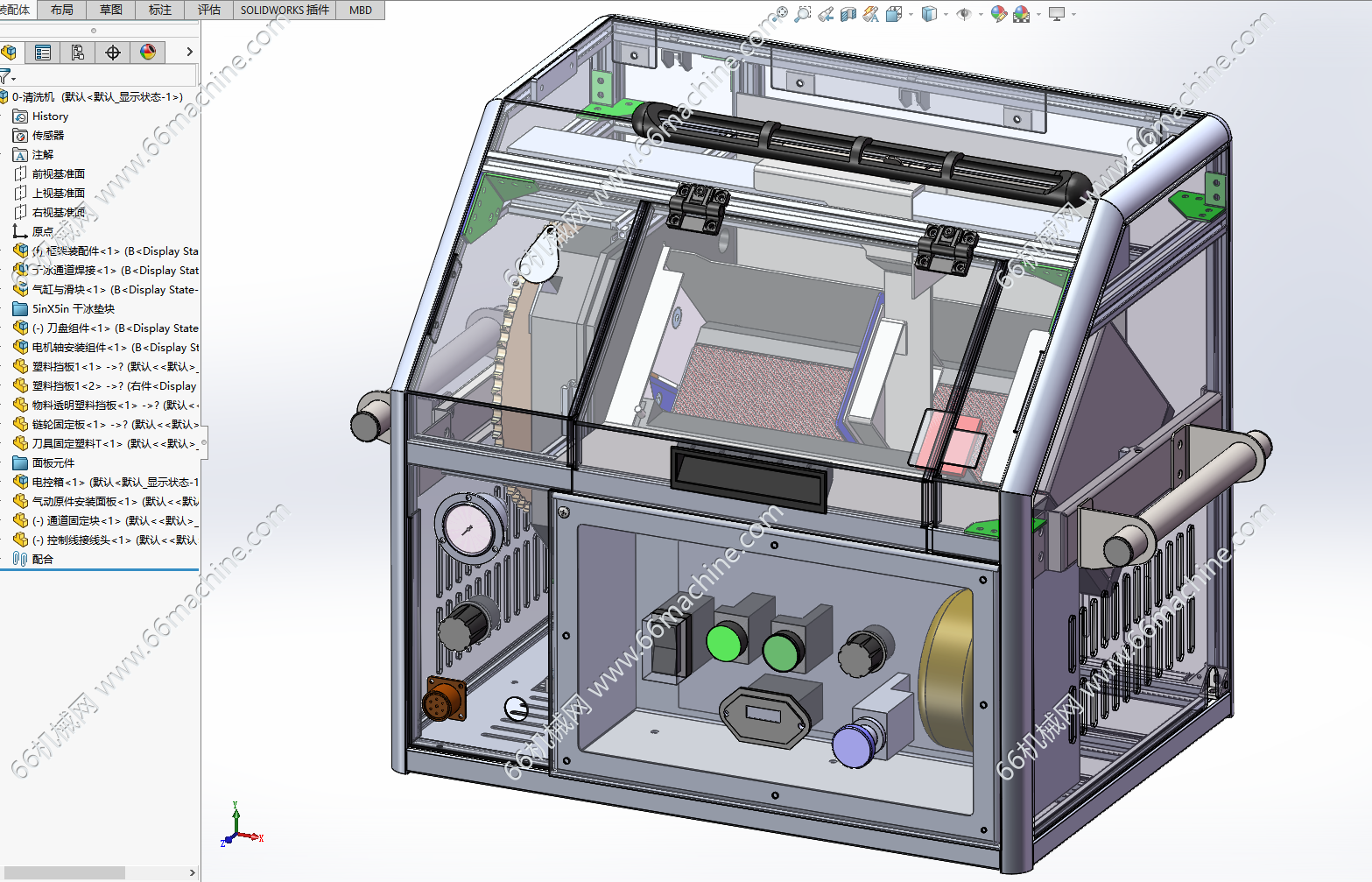Open the Display Style dropdown arrow
The height and width of the screenshot is (882, 1372).
click(x=946, y=14)
